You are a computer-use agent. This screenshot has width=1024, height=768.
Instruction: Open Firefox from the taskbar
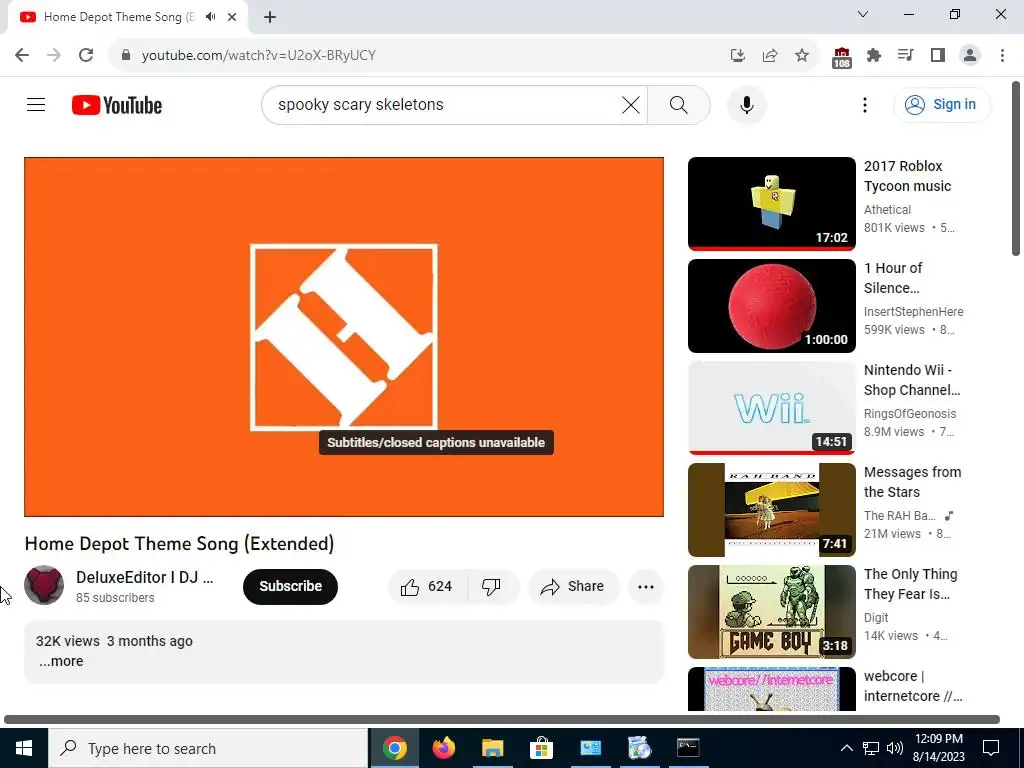(x=443, y=748)
